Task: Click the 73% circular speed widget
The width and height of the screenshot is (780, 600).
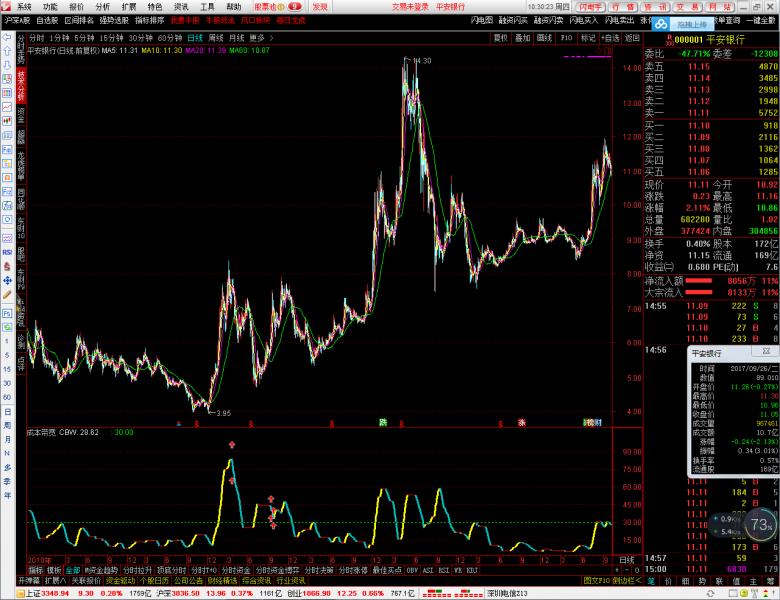Action: pos(761,524)
